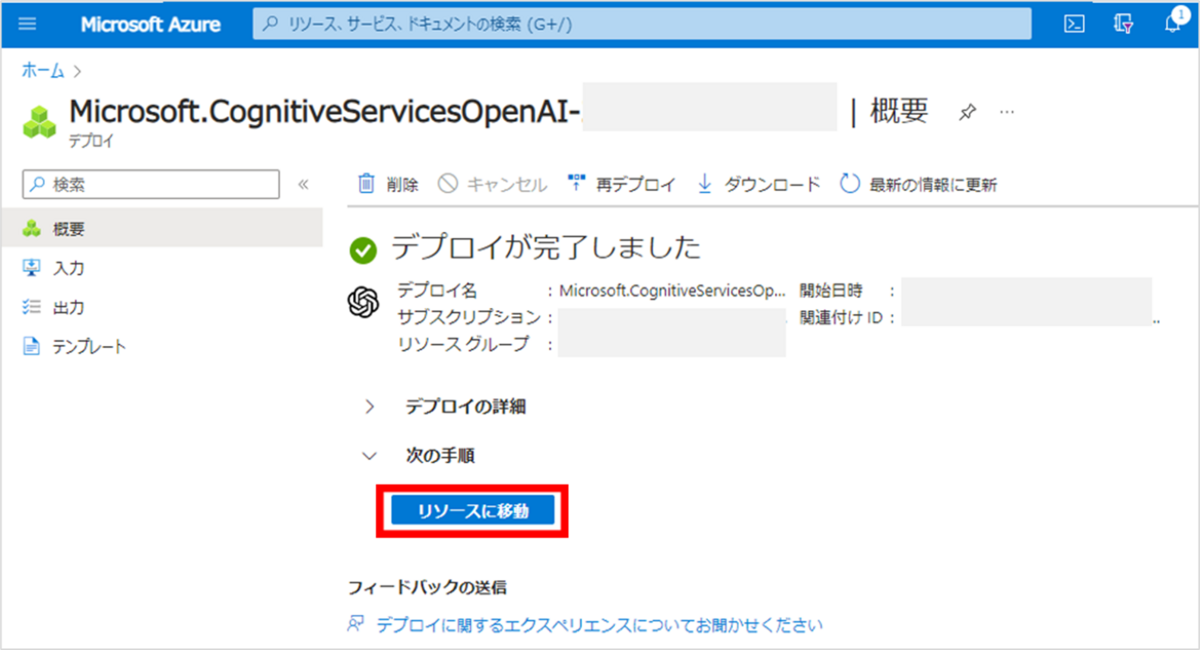Click the キャンセル toolbar button
Screen dimensions: 1200x650
tap(493, 184)
